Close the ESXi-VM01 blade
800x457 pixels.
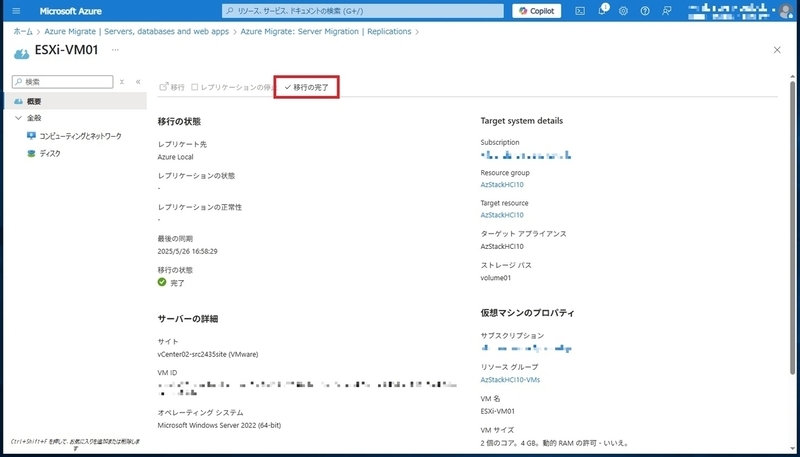point(777,50)
